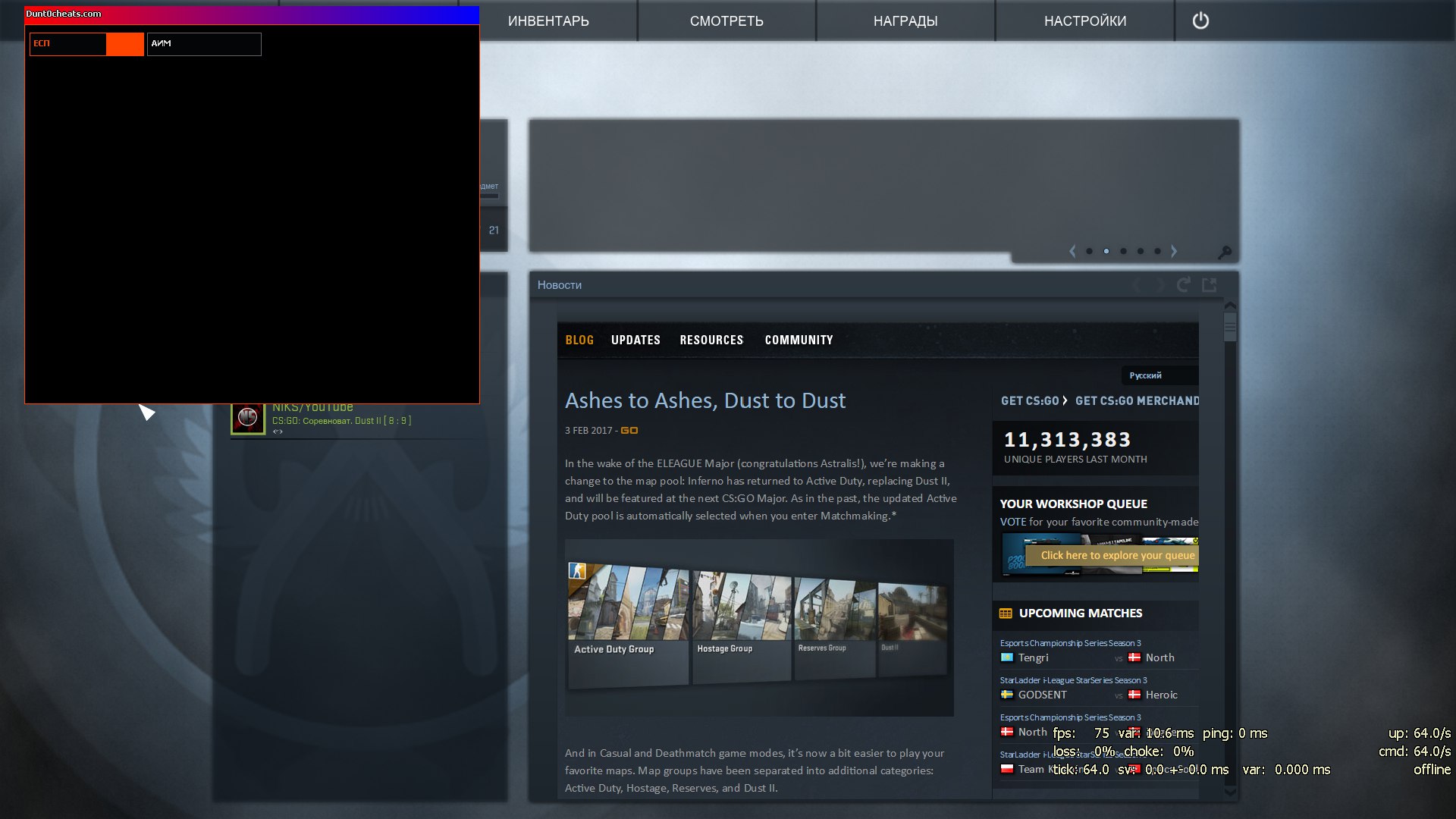
Task: Click next carousel arrow
Action: 1174,251
